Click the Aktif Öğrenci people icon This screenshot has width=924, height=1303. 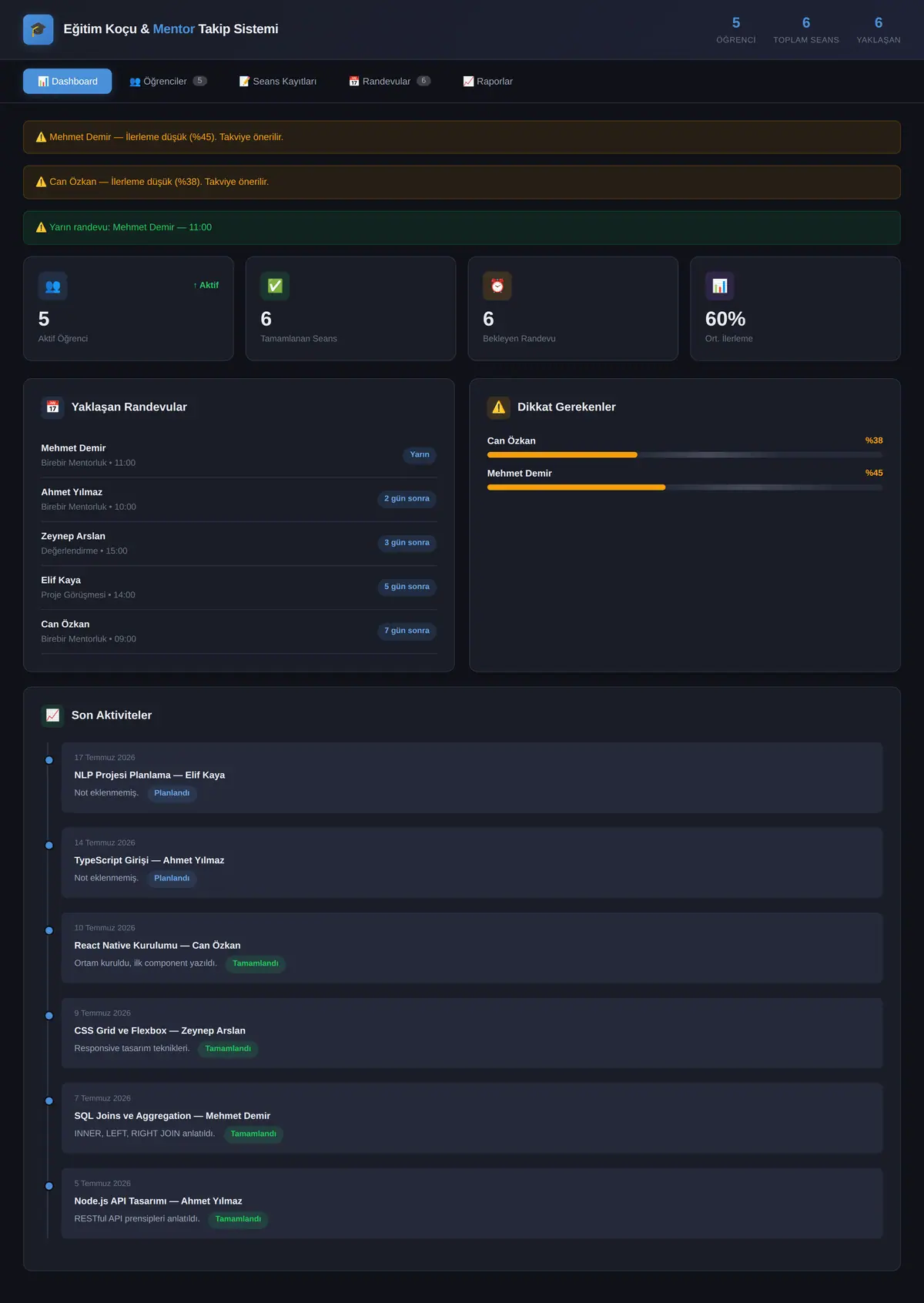tap(53, 286)
